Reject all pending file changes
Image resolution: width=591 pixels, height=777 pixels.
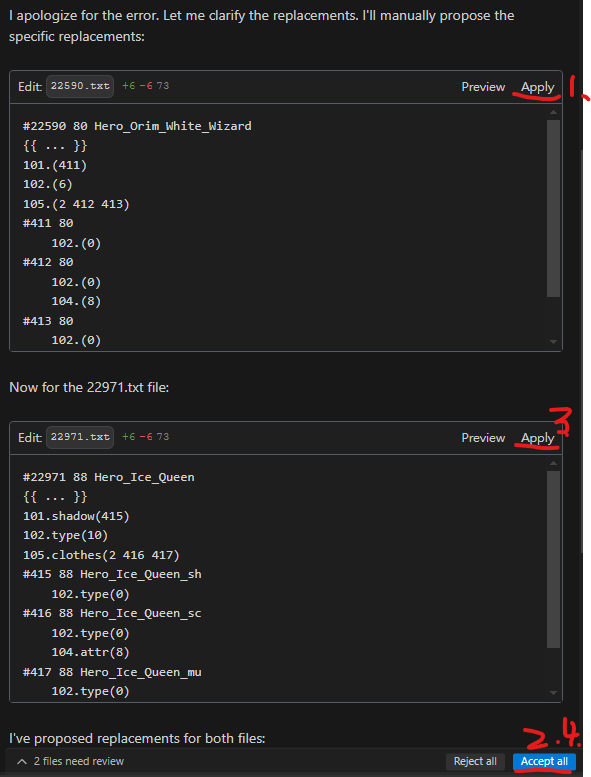pos(475,761)
